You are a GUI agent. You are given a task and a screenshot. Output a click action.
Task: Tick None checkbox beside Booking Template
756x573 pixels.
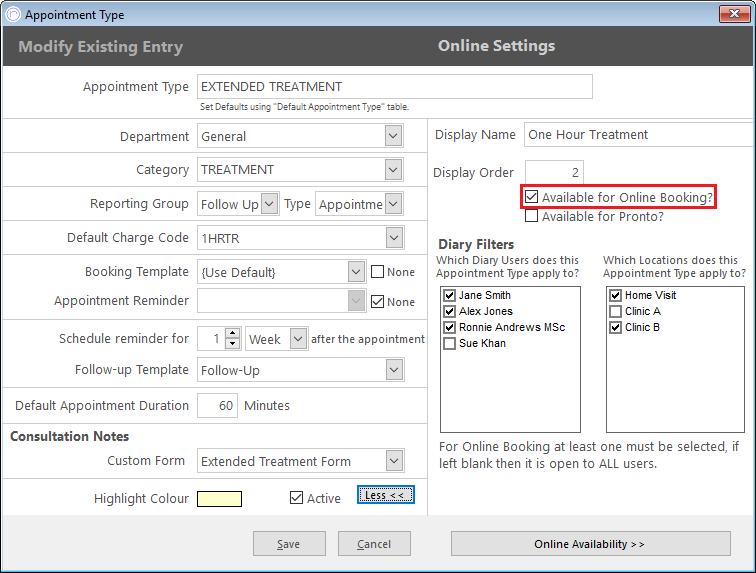click(x=378, y=272)
